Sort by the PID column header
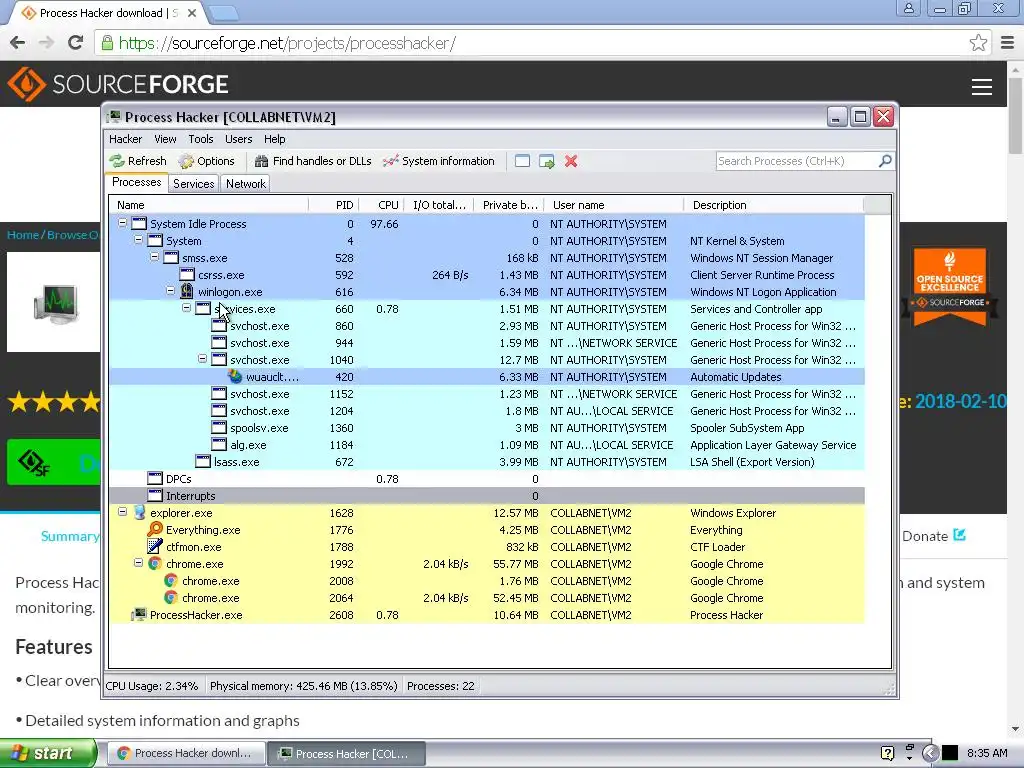The height and width of the screenshot is (768, 1024). tap(333, 205)
